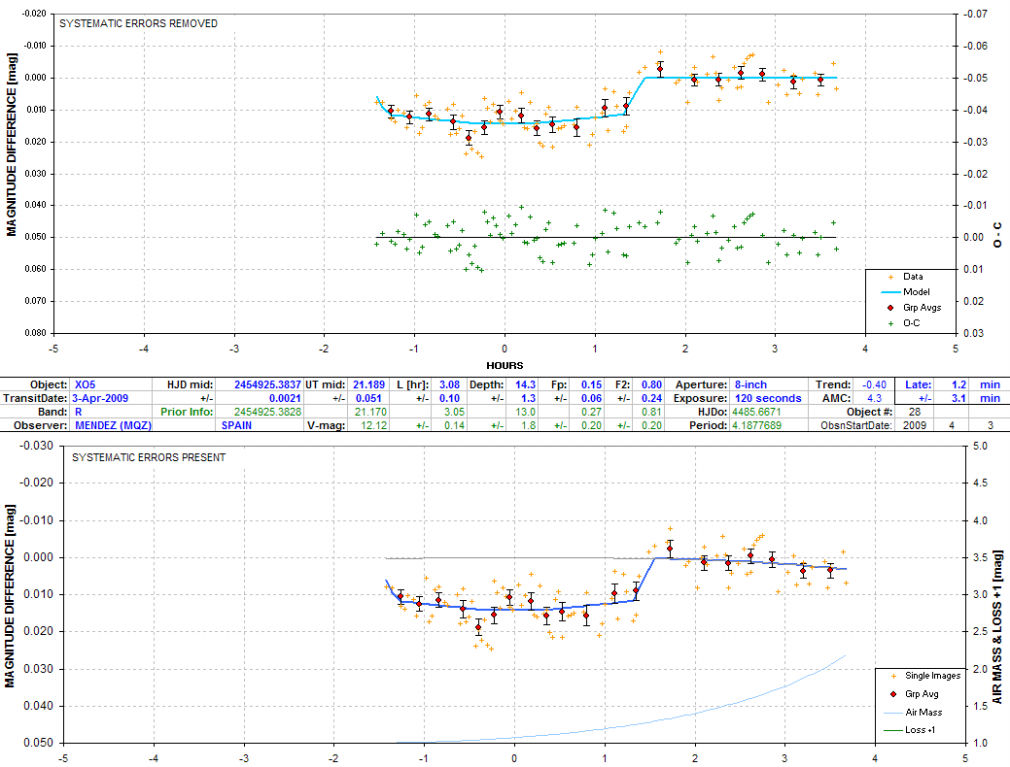The image size is (1010, 767).
Task: Click 'O-C' entry in top chart legend
Action: 911,323
